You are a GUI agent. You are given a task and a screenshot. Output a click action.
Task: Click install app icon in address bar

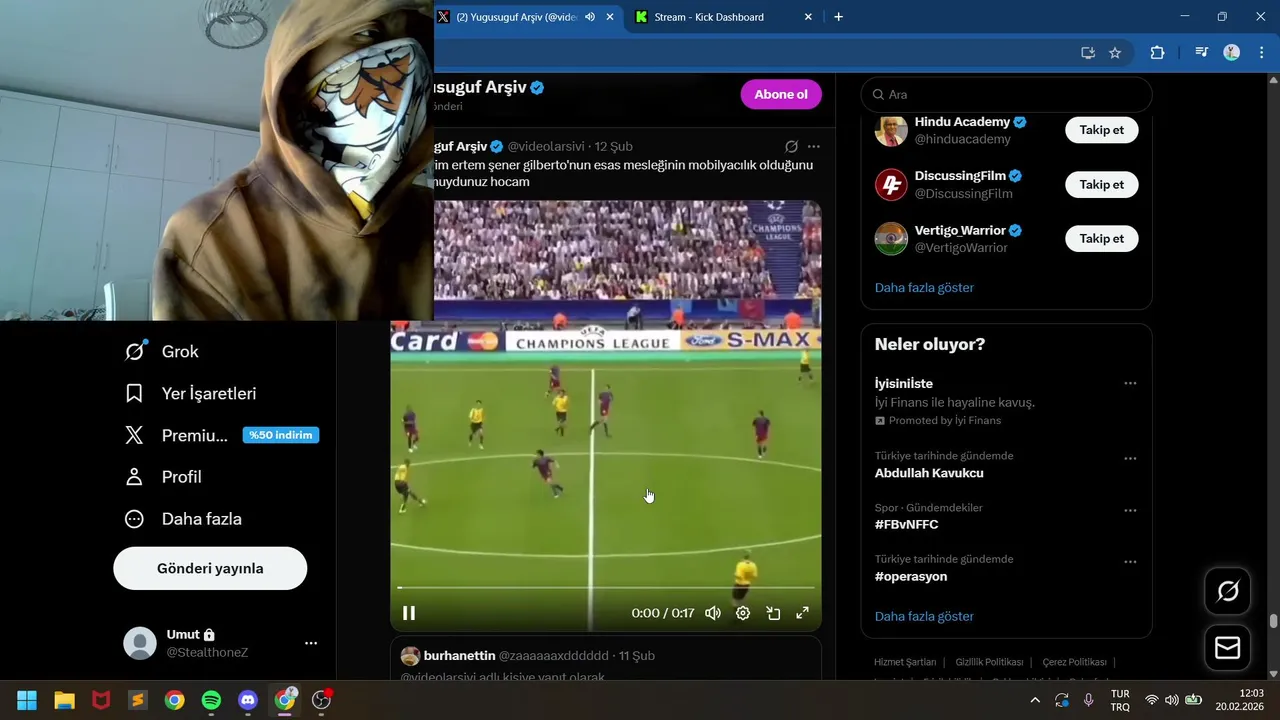click(x=1088, y=53)
